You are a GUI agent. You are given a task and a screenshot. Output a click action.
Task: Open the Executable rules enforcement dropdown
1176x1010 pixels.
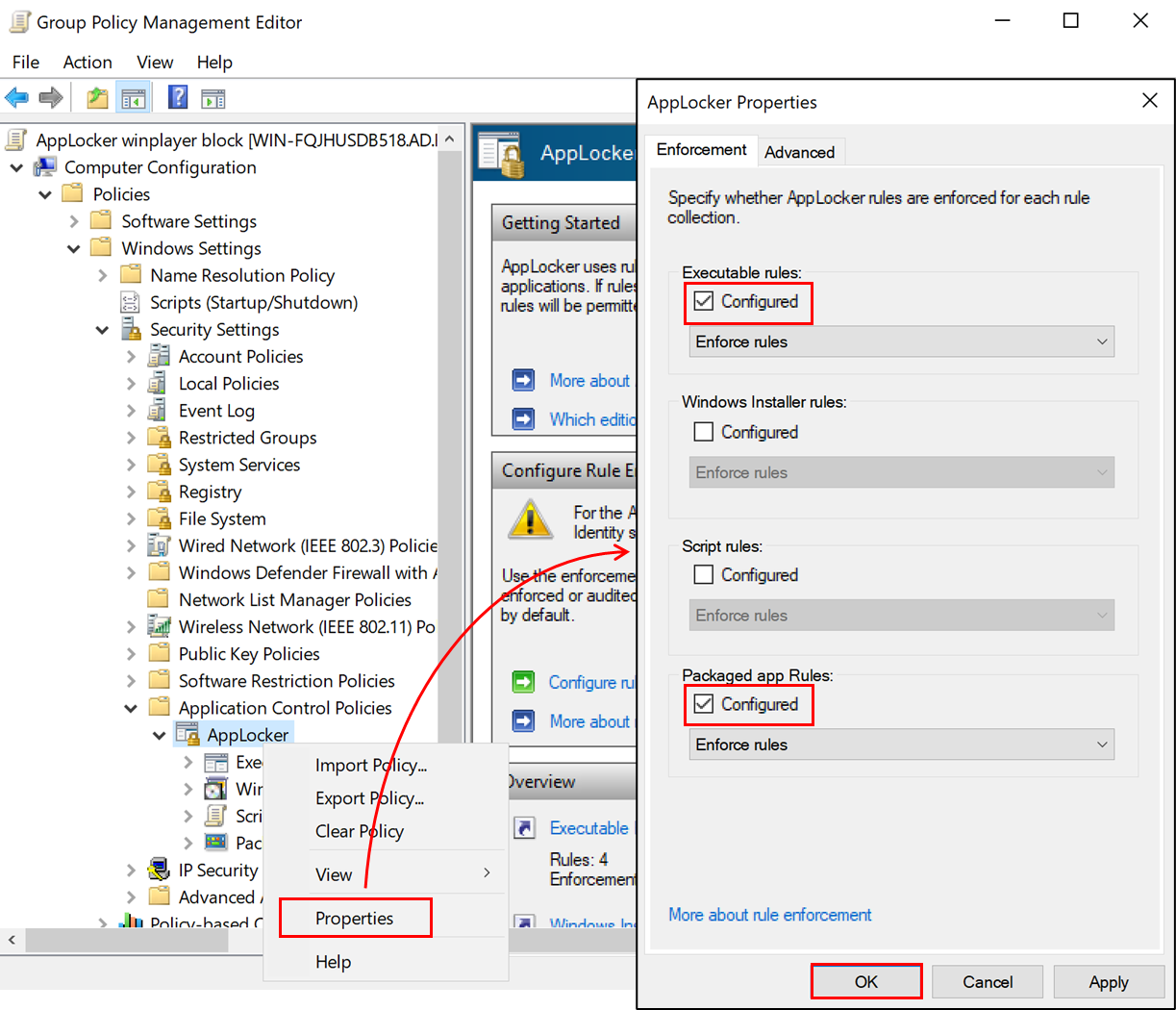[902, 341]
